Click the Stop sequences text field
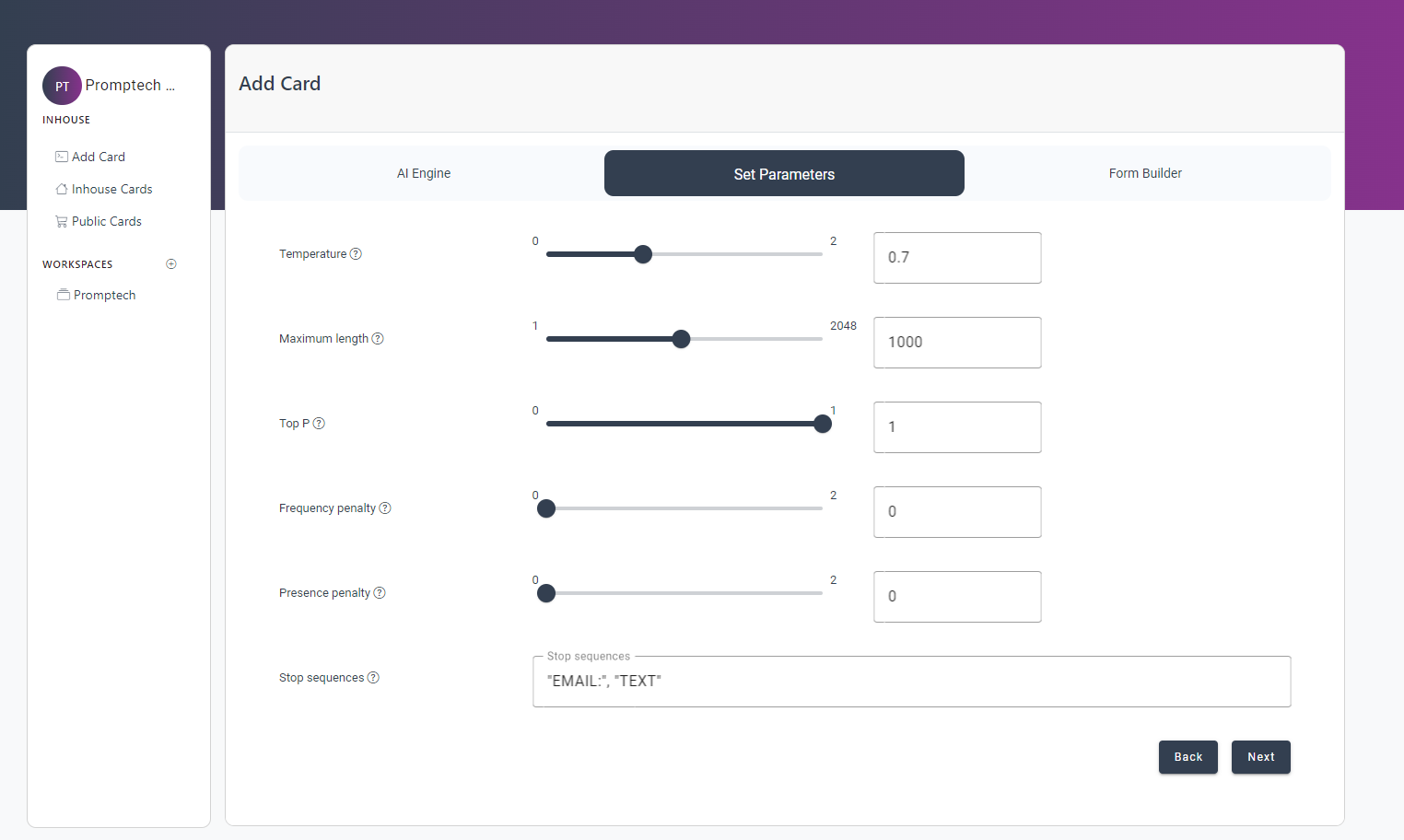Screen dimensions: 1404x840 [x=912, y=682]
